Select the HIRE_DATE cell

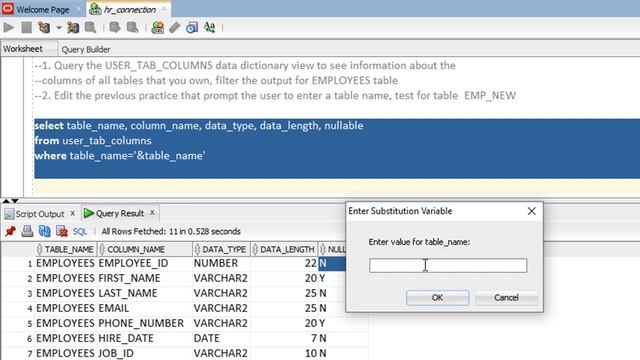pyautogui.click(x=144, y=338)
